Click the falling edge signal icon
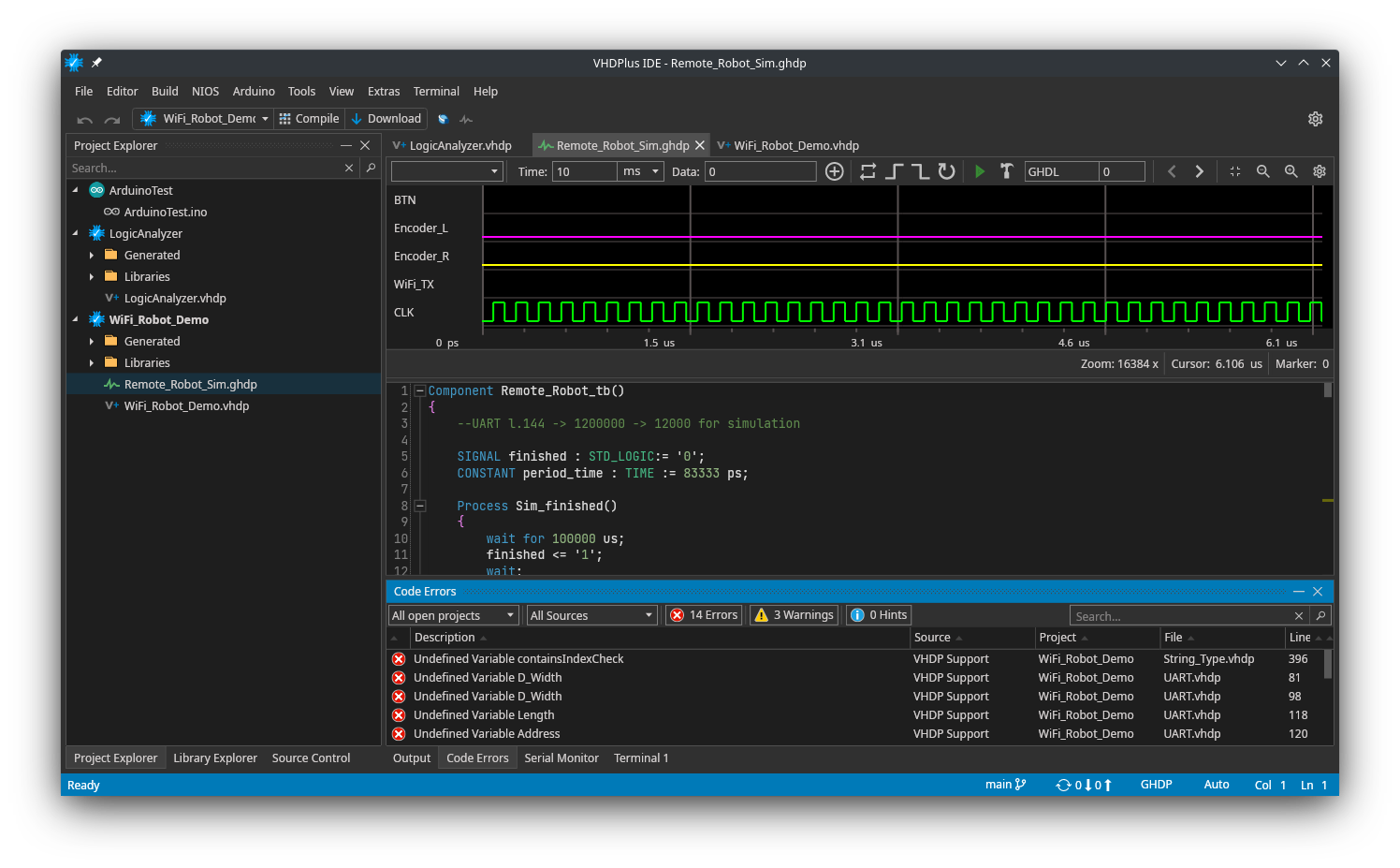 [920, 171]
